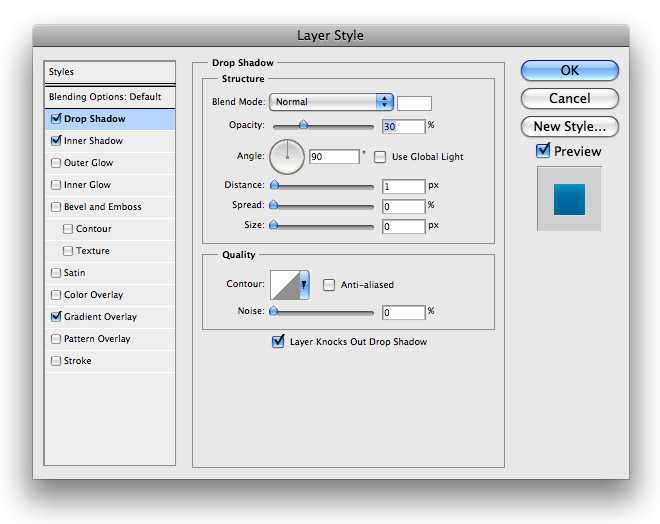This screenshot has height=524, width=660.
Task: Toggle the Drop Shadow checkbox
Action: (56, 119)
